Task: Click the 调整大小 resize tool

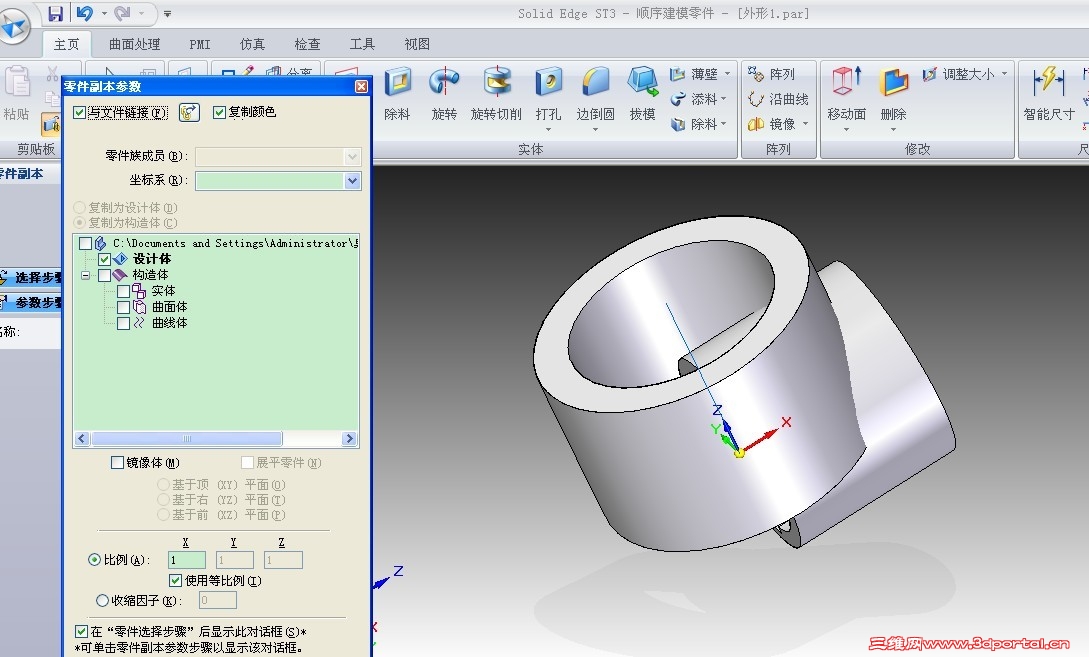Action: click(x=958, y=74)
